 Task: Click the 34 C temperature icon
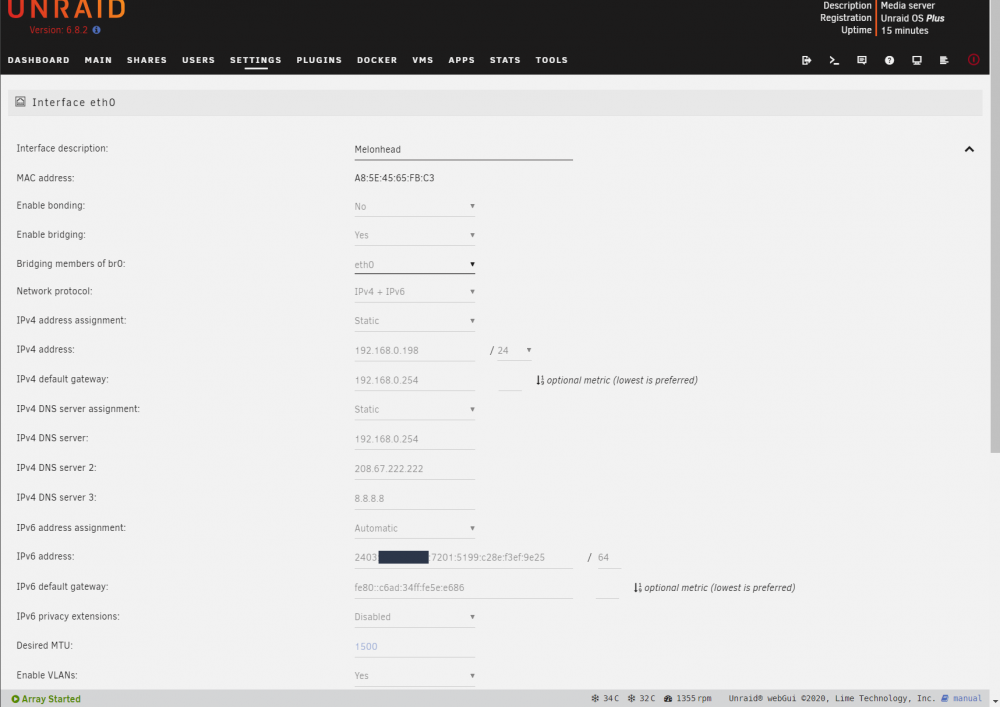595,698
